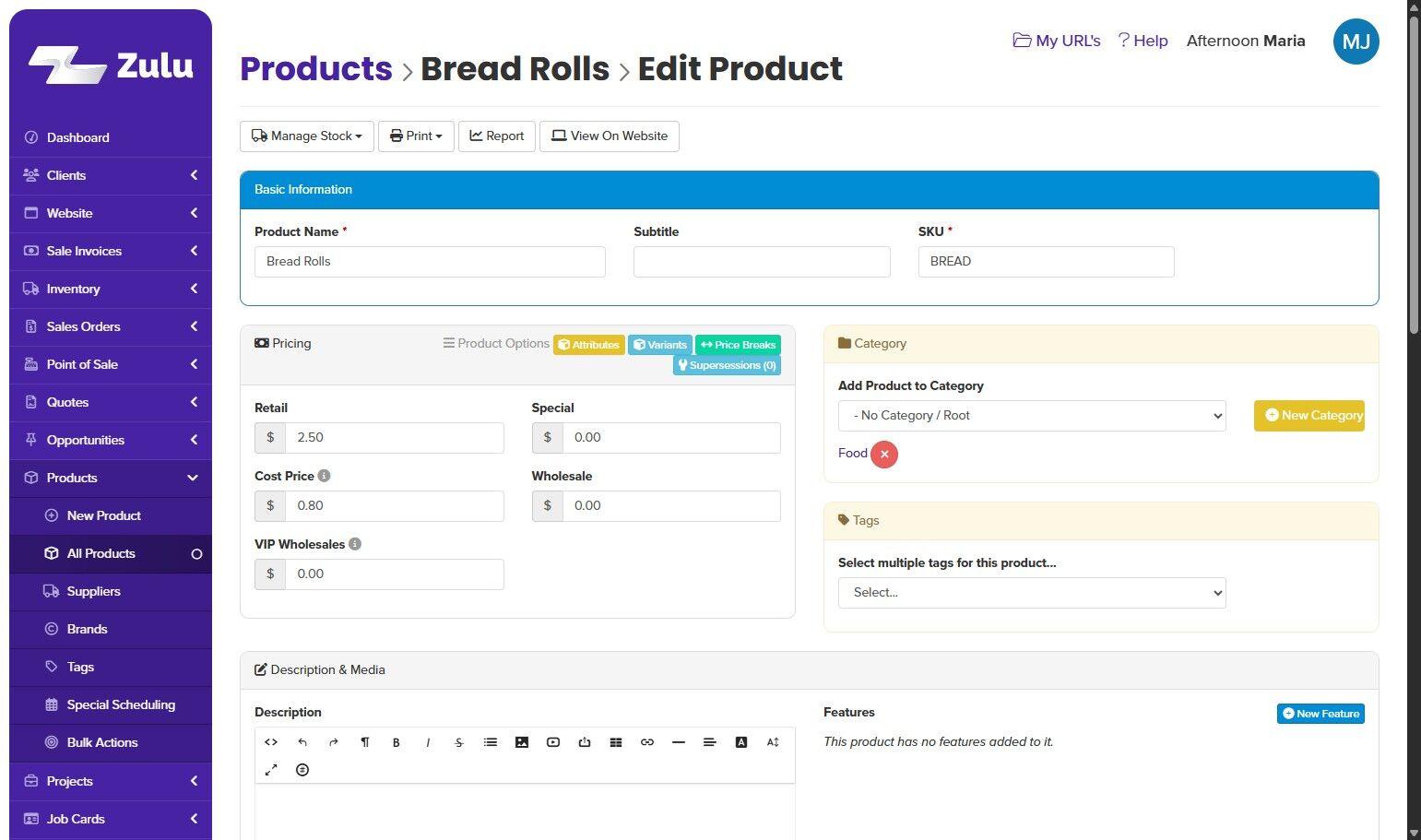
Task: Insert a table in the description editor
Action: (616, 742)
